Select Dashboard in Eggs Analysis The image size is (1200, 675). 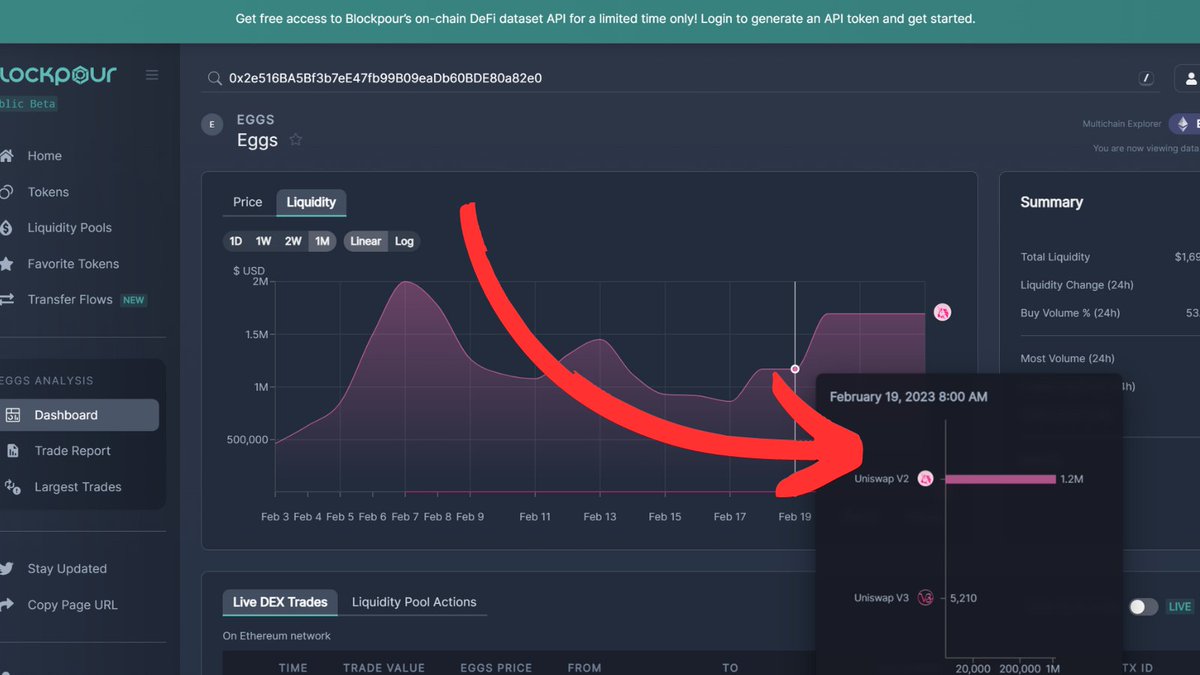pos(79,415)
